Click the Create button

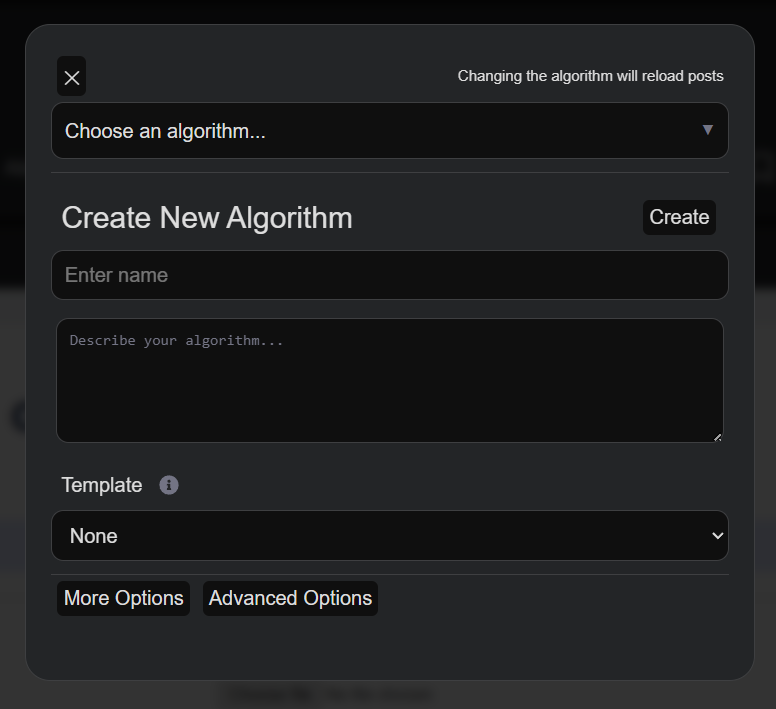pyautogui.click(x=679, y=217)
